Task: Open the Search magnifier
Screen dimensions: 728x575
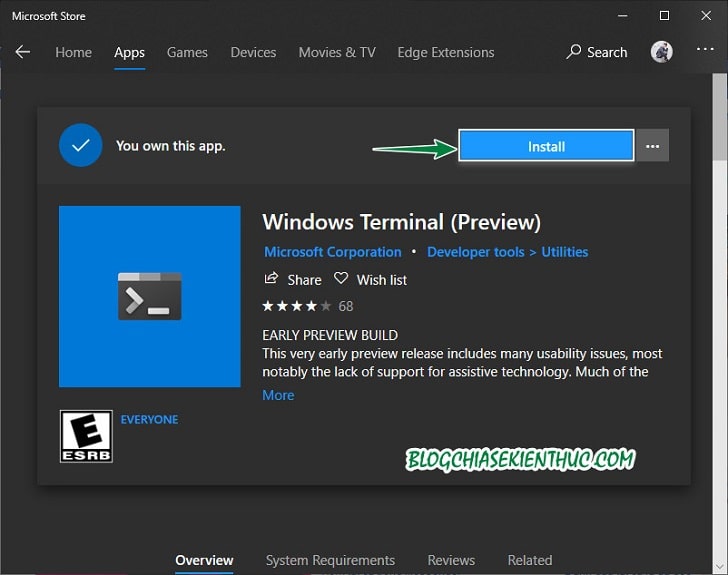Action: tap(574, 52)
